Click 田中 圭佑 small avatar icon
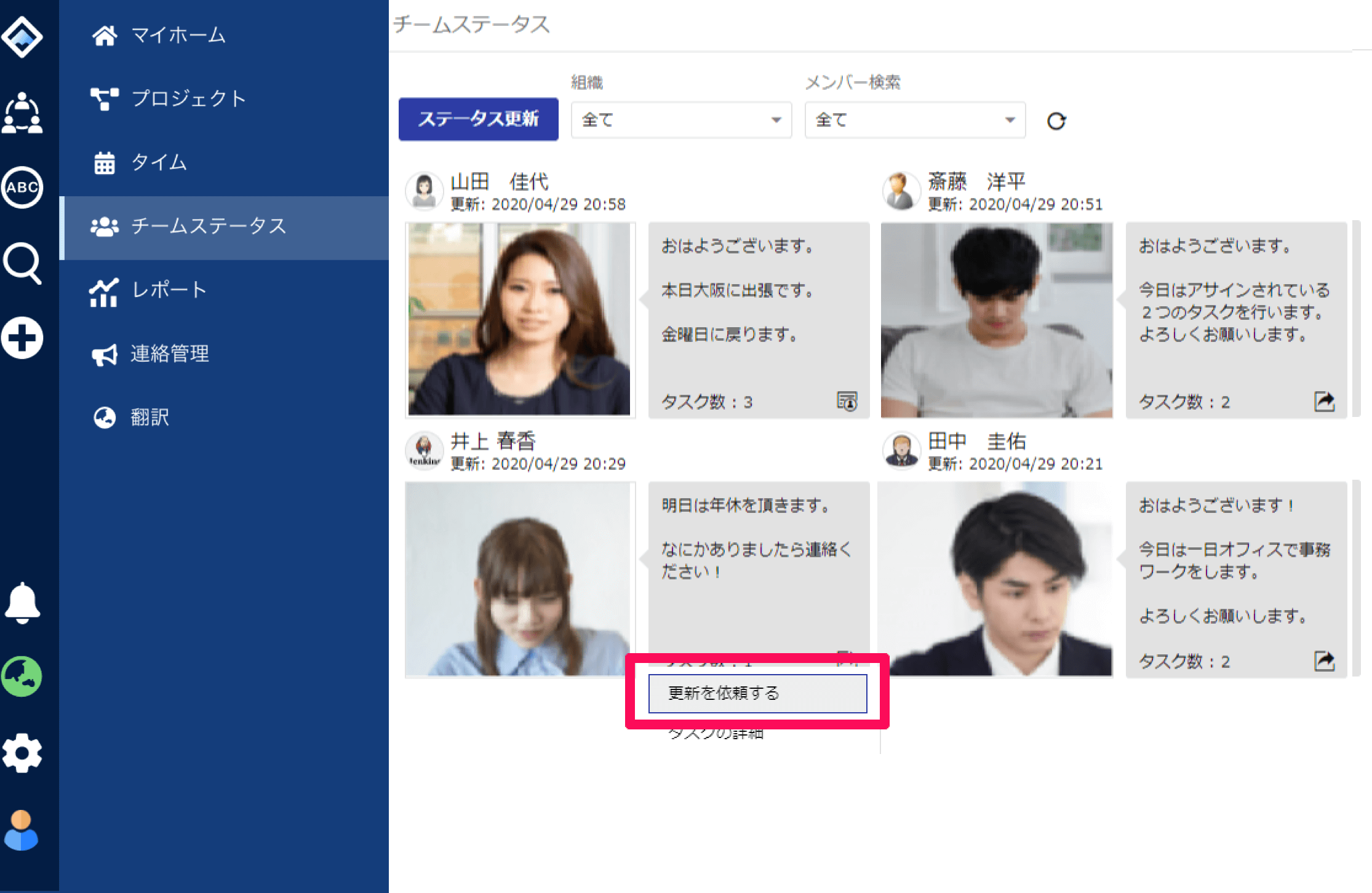The height and width of the screenshot is (893, 1372). click(901, 451)
